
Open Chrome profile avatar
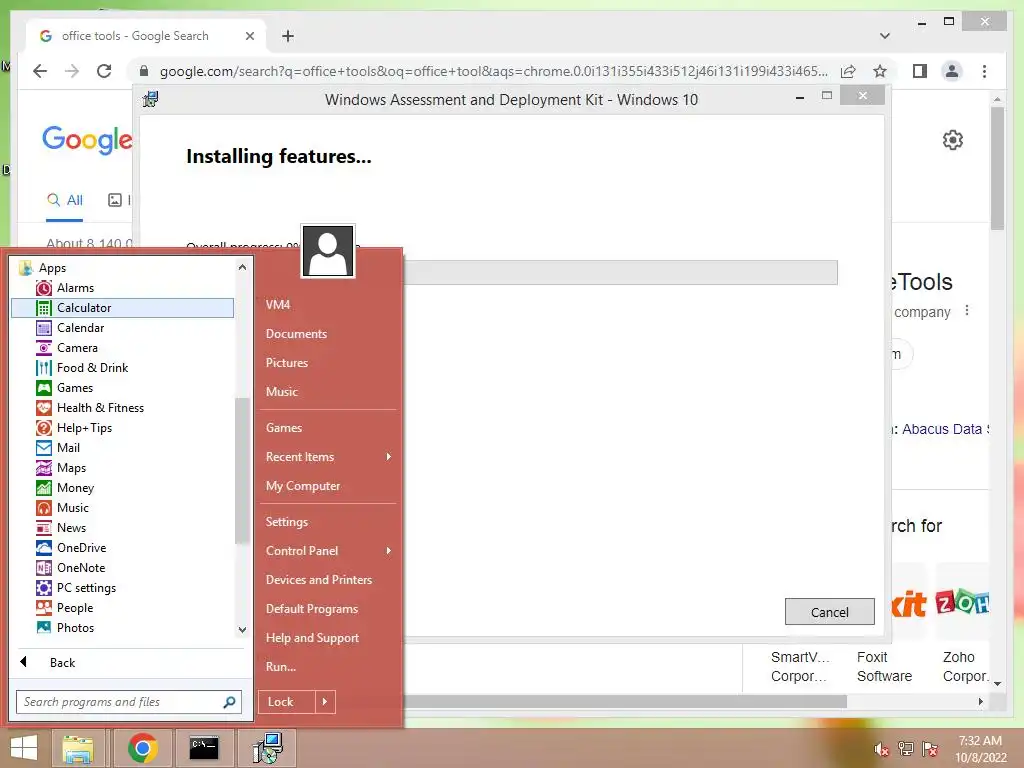pos(952,71)
